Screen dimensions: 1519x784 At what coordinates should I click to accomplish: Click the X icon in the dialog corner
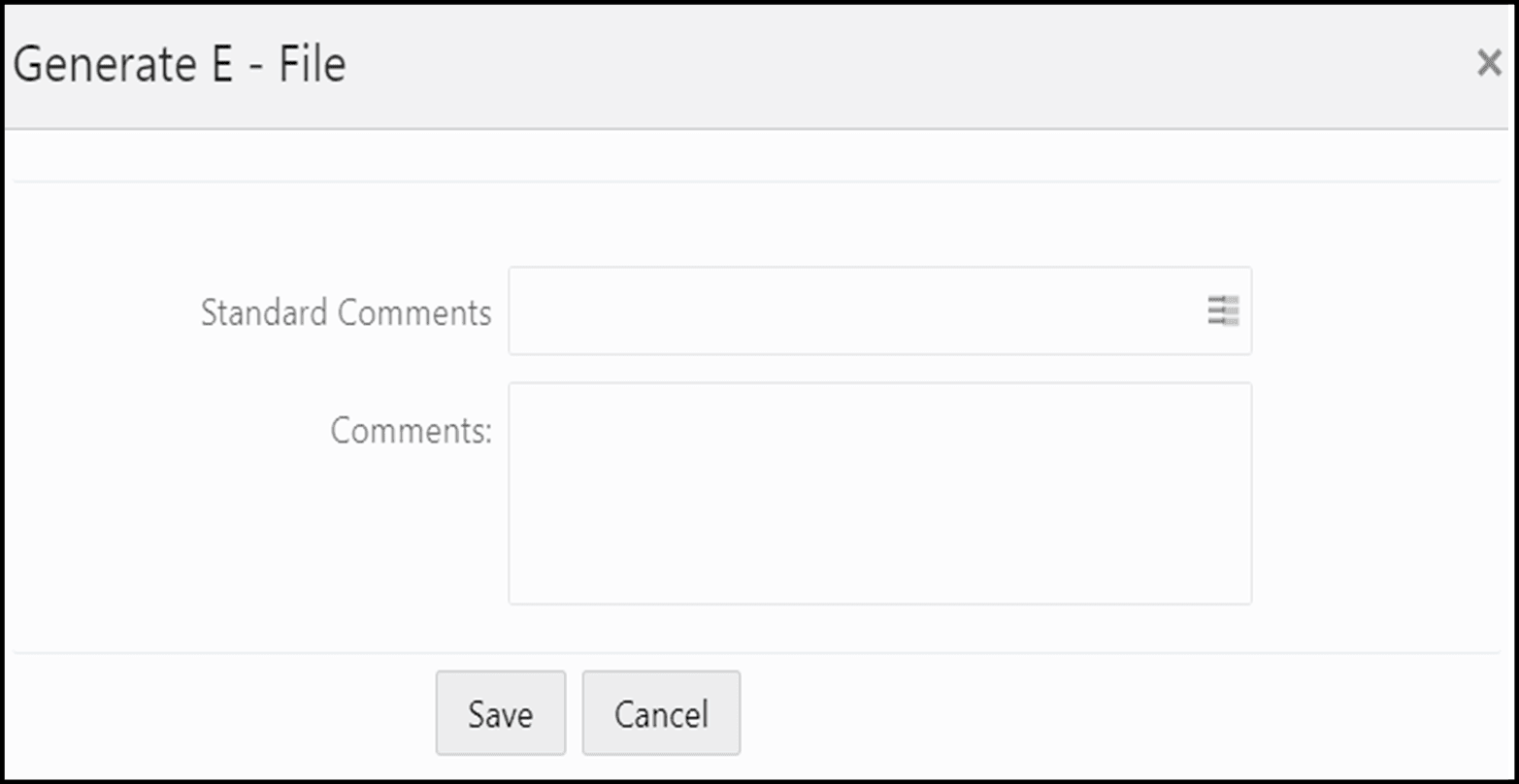pyautogui.click(x=1488, y=62)
